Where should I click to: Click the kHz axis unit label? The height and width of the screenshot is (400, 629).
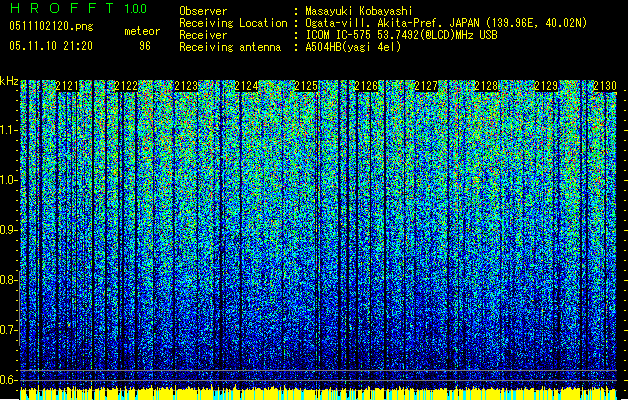9,81
